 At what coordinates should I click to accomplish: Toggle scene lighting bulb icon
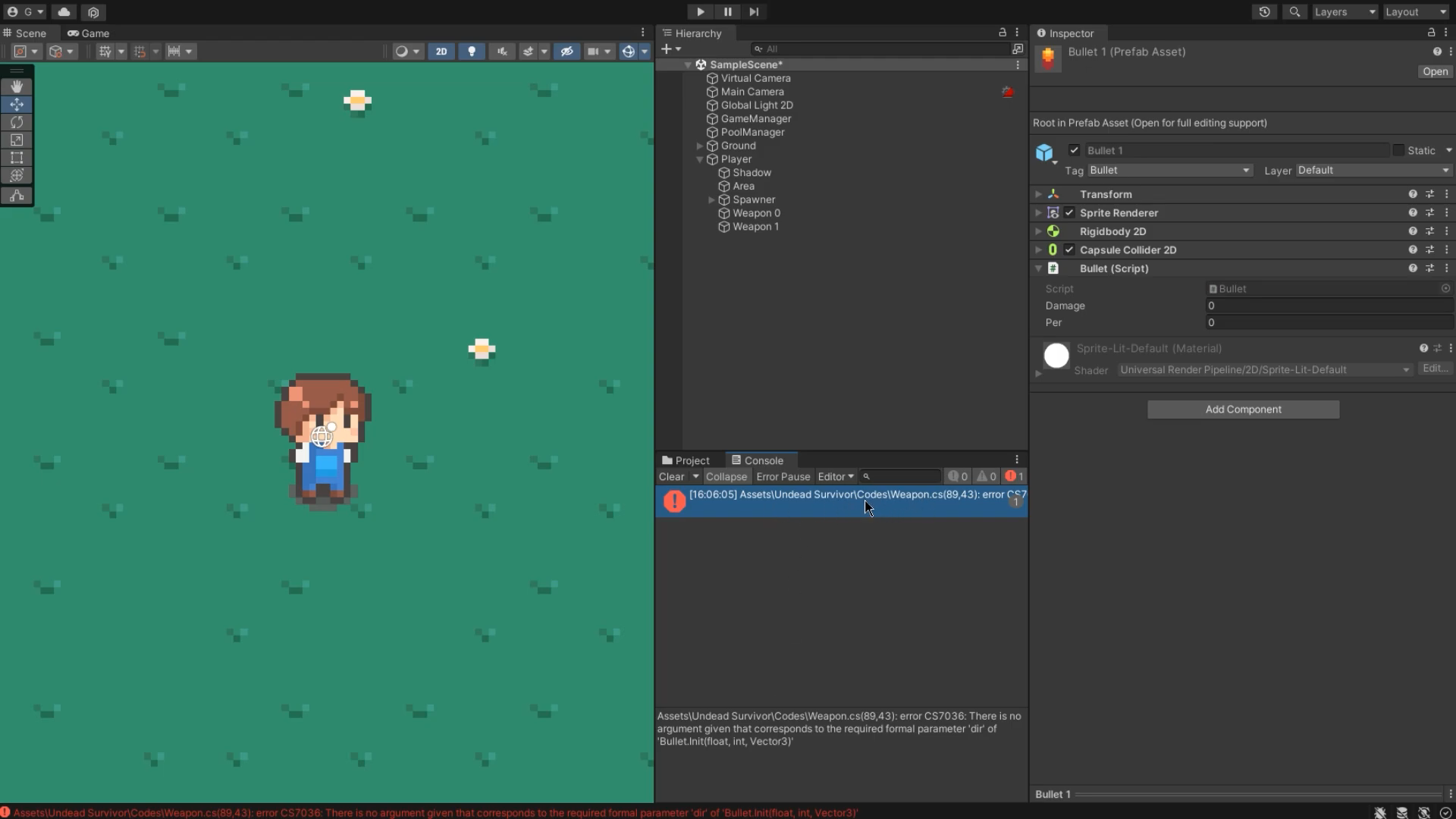472,51
